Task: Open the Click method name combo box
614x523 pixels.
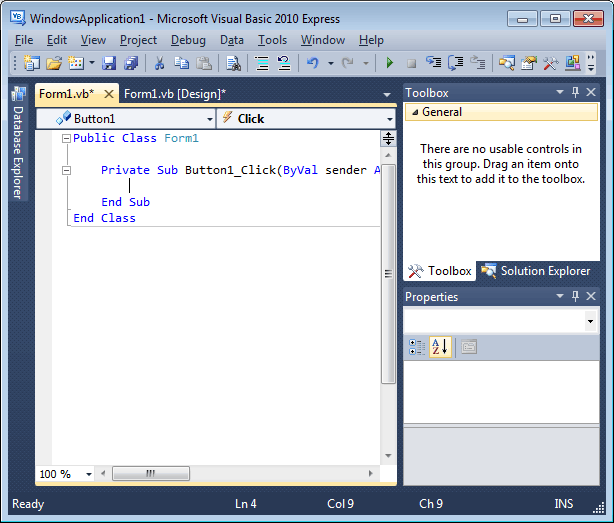Action: point(306,119)
